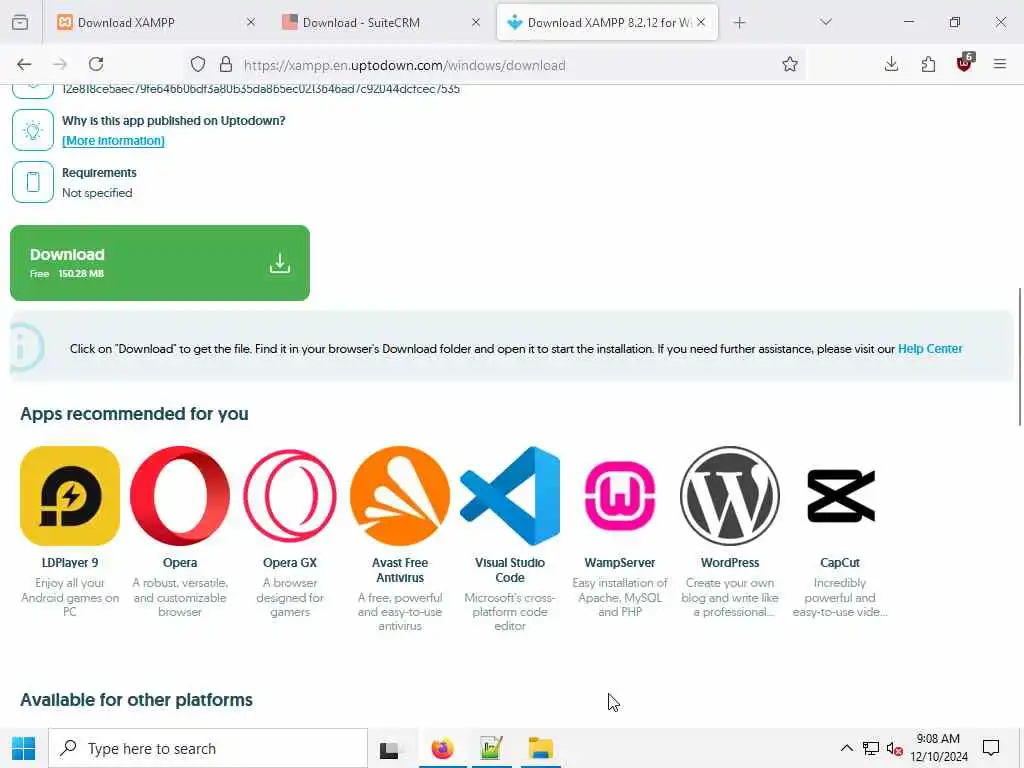The image size is (1024, 768).
Task: Show hidden system tray icons
Action: [x=846, y=748]
